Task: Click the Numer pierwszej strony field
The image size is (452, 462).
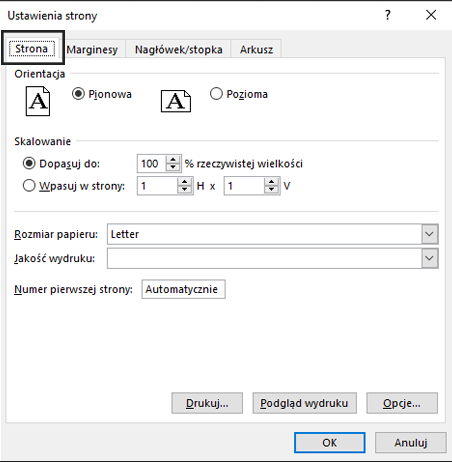Action: click(183, 289)
